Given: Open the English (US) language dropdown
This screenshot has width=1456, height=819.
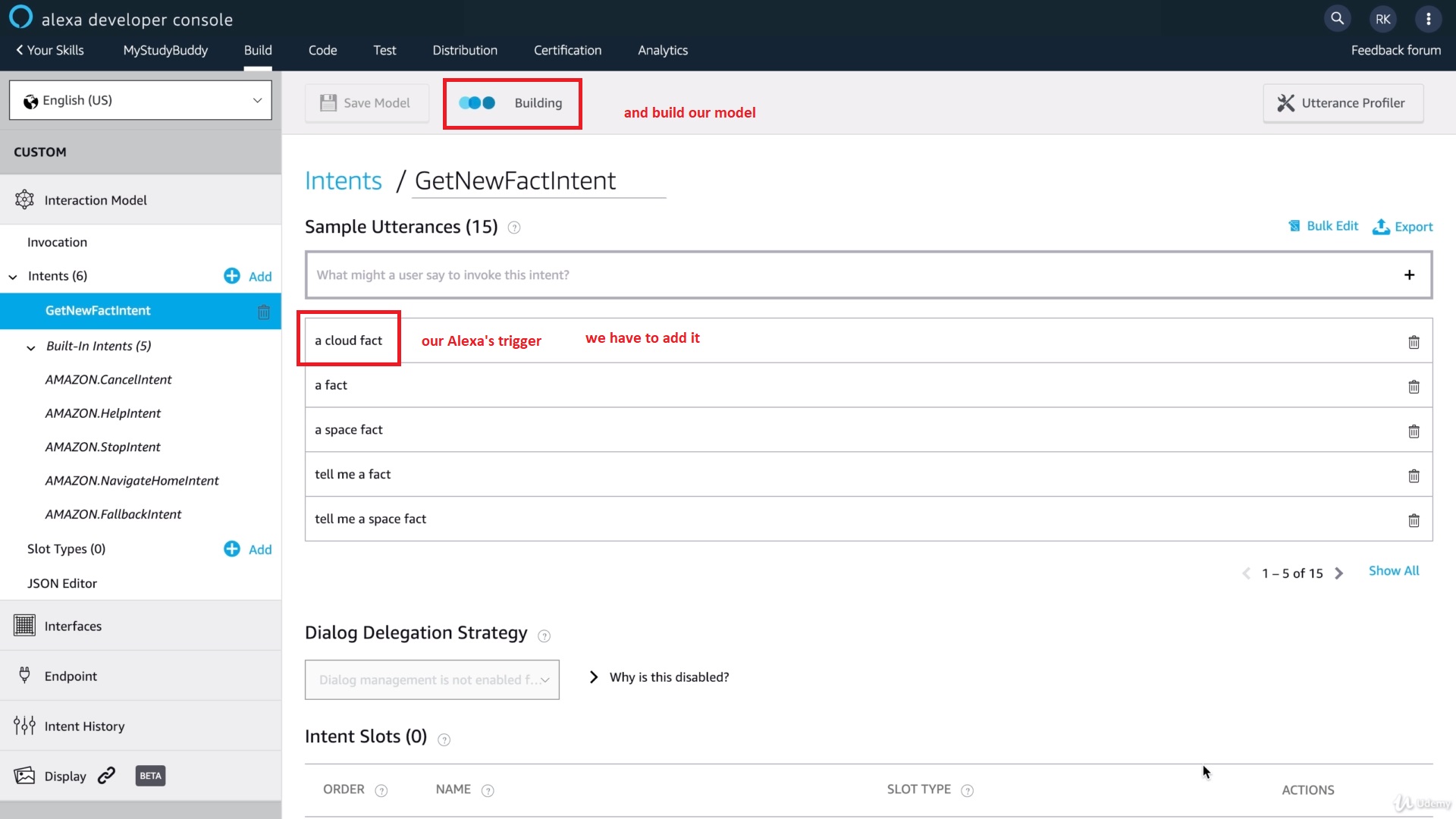Looking at the screenshot, I should pyautogui.click(x=140, y=100).
